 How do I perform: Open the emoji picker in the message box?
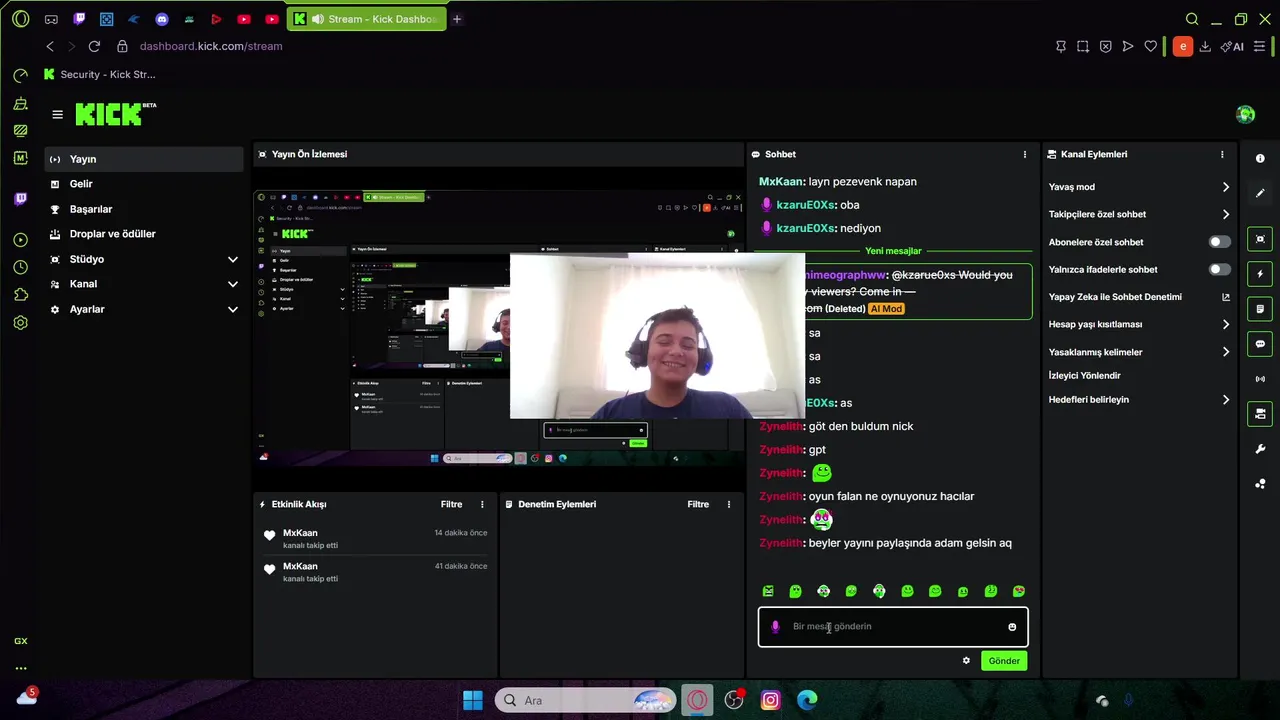[1012, 627]
